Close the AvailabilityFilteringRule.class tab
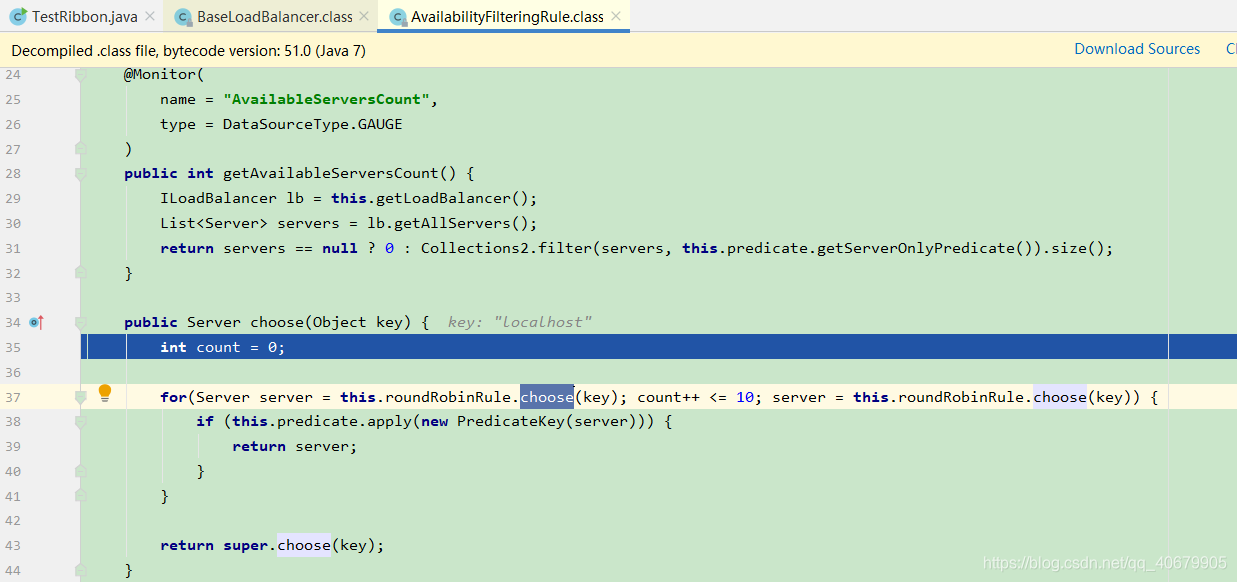The image size is (1237, 582). [x=616, y=17]
